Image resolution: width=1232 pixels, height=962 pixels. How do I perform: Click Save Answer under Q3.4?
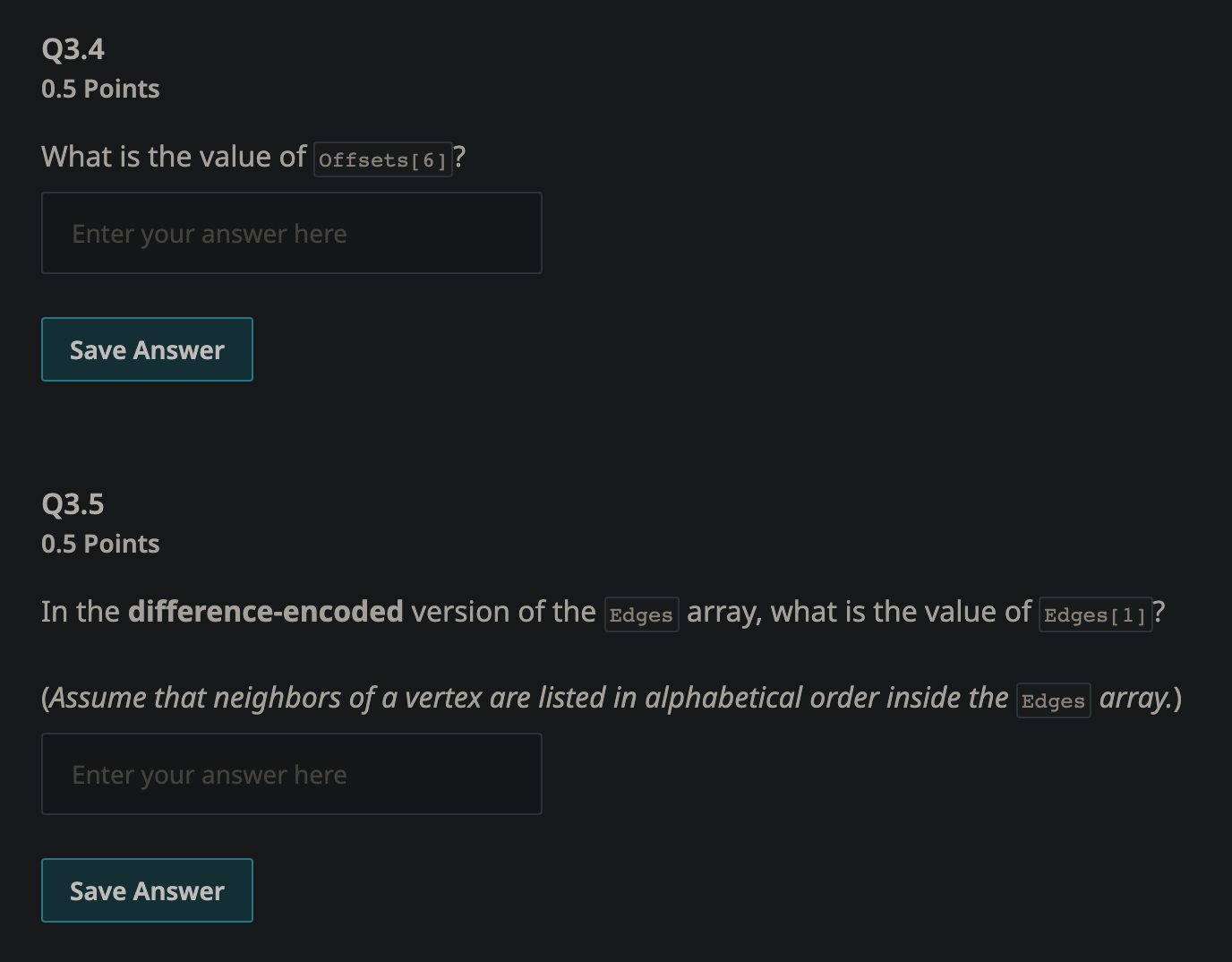(x=147, y=349)
